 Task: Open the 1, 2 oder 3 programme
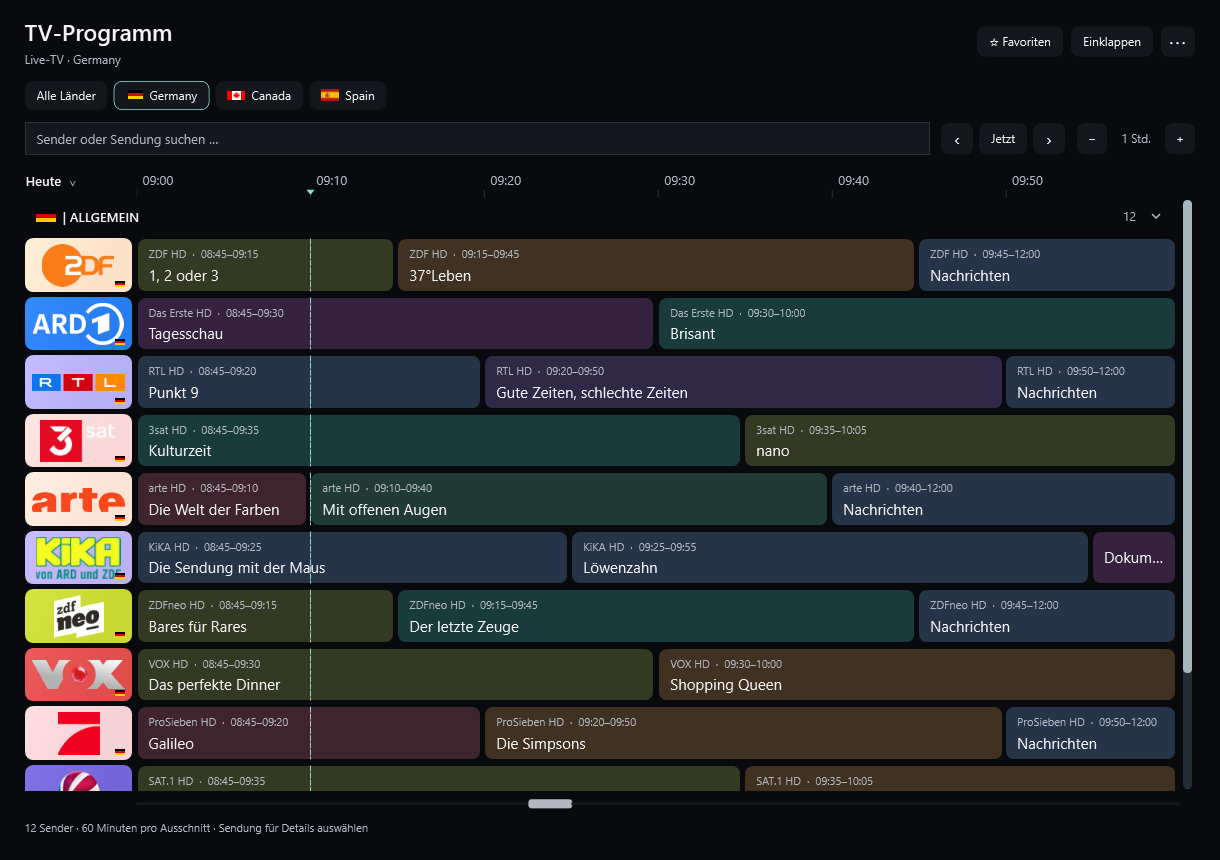(265, 265)
